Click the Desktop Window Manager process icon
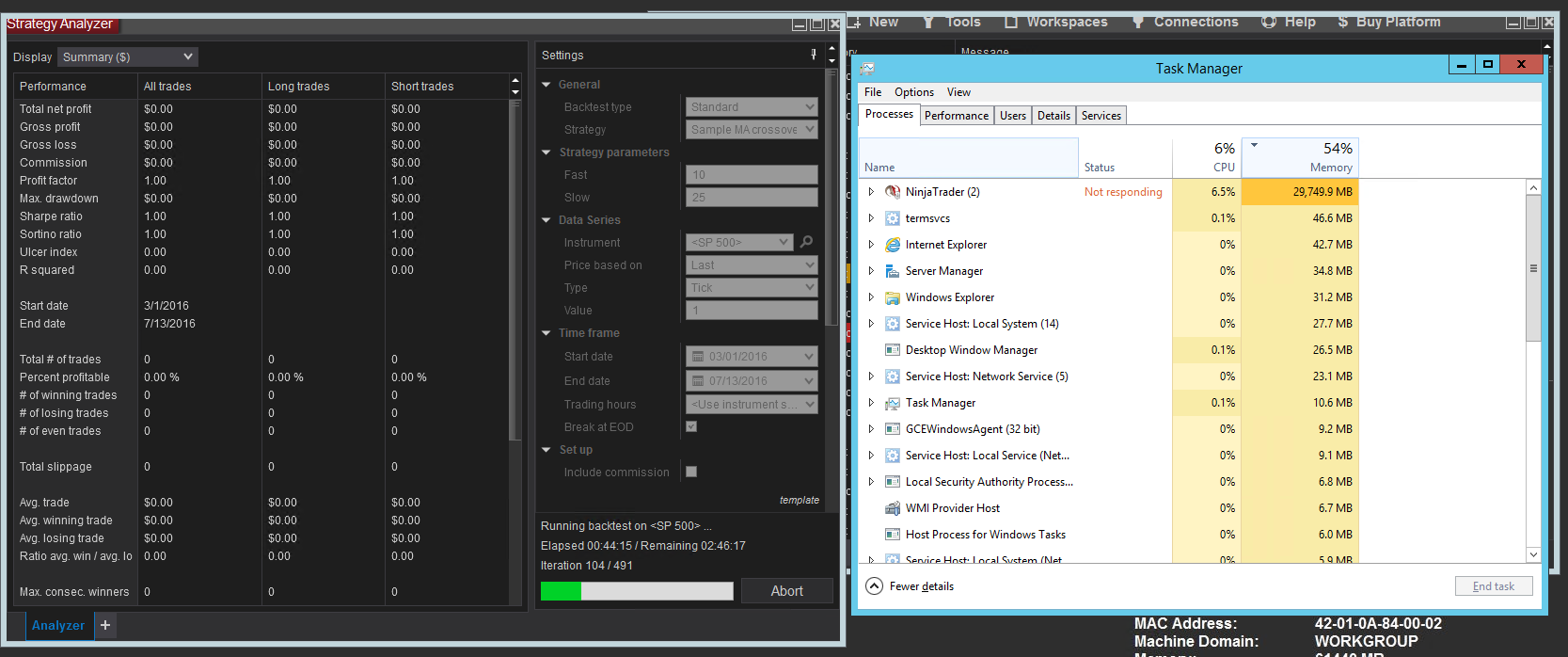Screen dimensions: 1568x657 point(893,350)
